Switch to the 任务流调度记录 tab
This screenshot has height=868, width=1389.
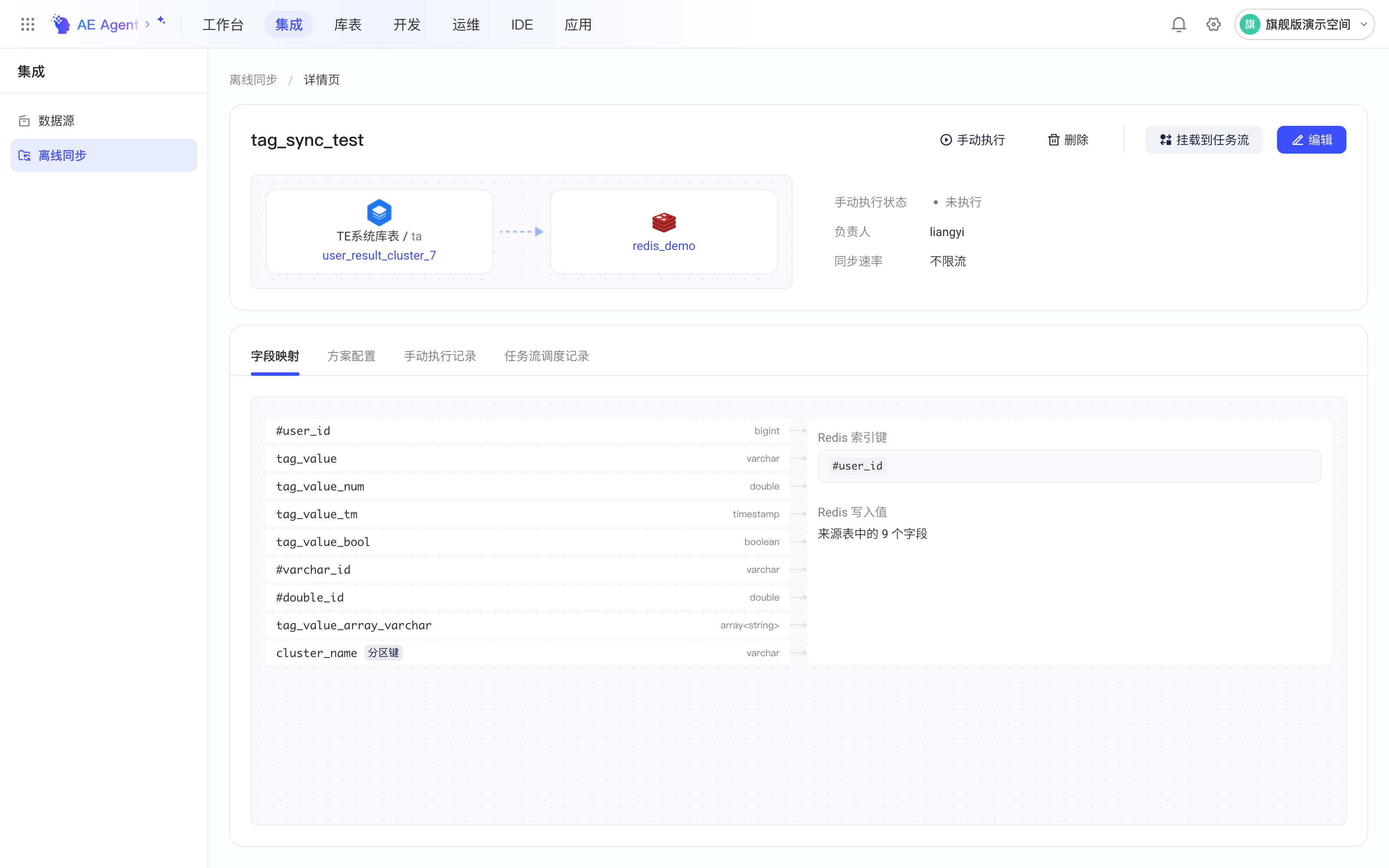click(x=547, y=356)
